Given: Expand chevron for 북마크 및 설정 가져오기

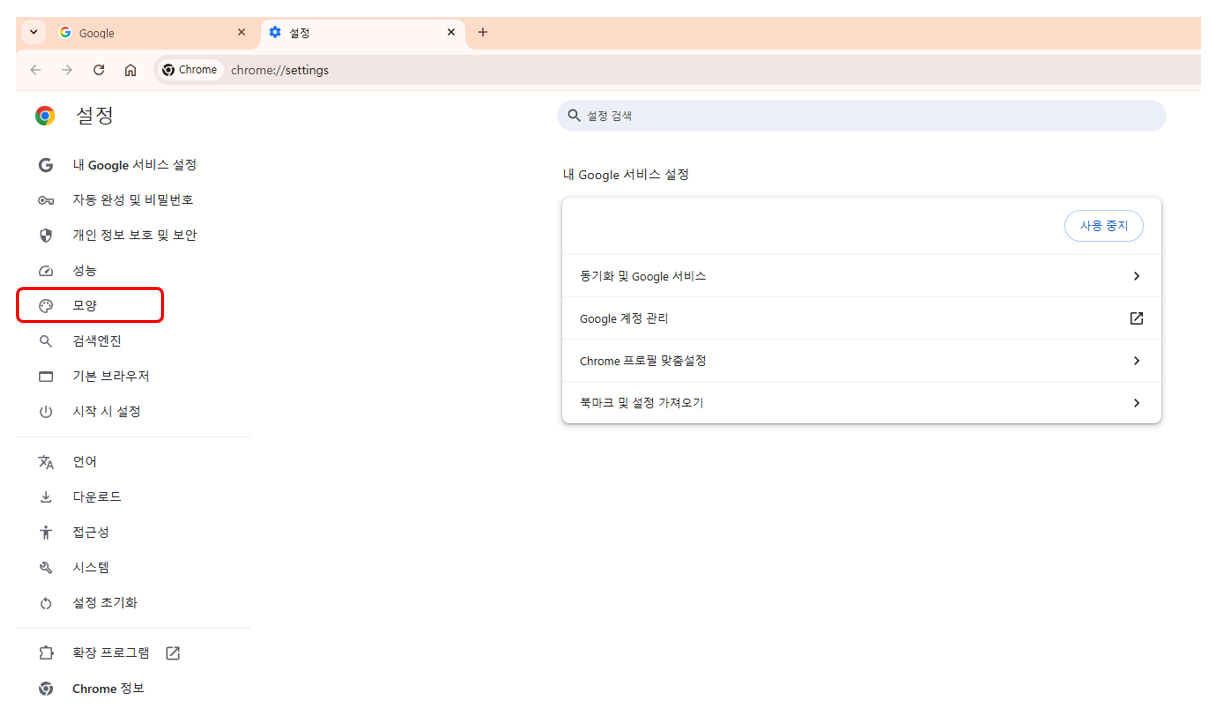Looking at the screenshot, I should [x=1136, y=403].
